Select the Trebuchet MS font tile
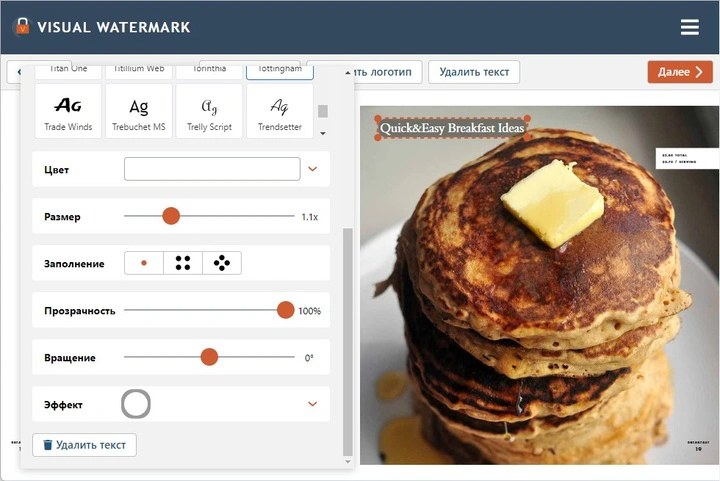720x481 pixels. (139, 111)
